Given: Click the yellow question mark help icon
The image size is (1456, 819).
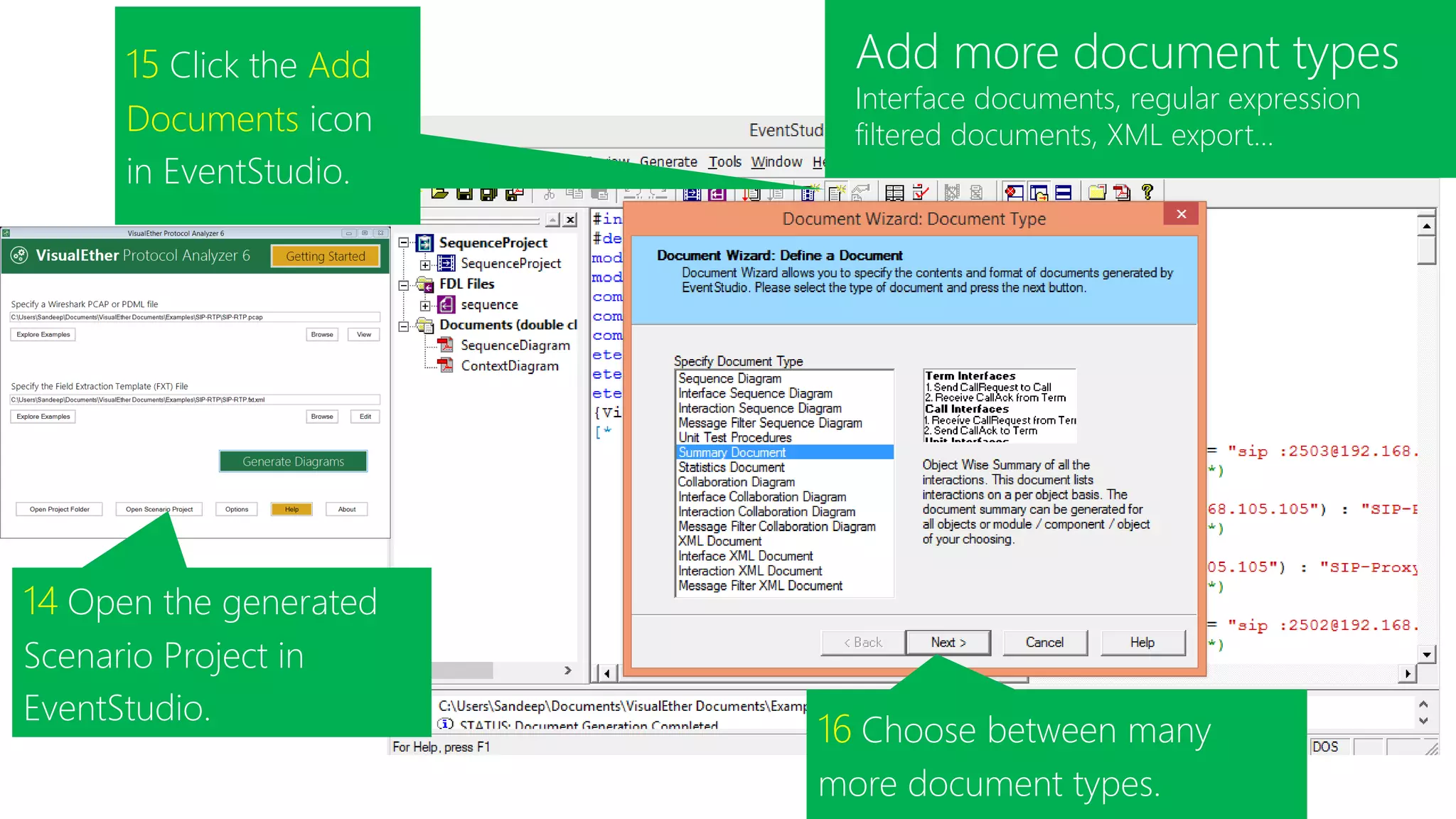Looking at the screenshot, I should [1147, 192].
